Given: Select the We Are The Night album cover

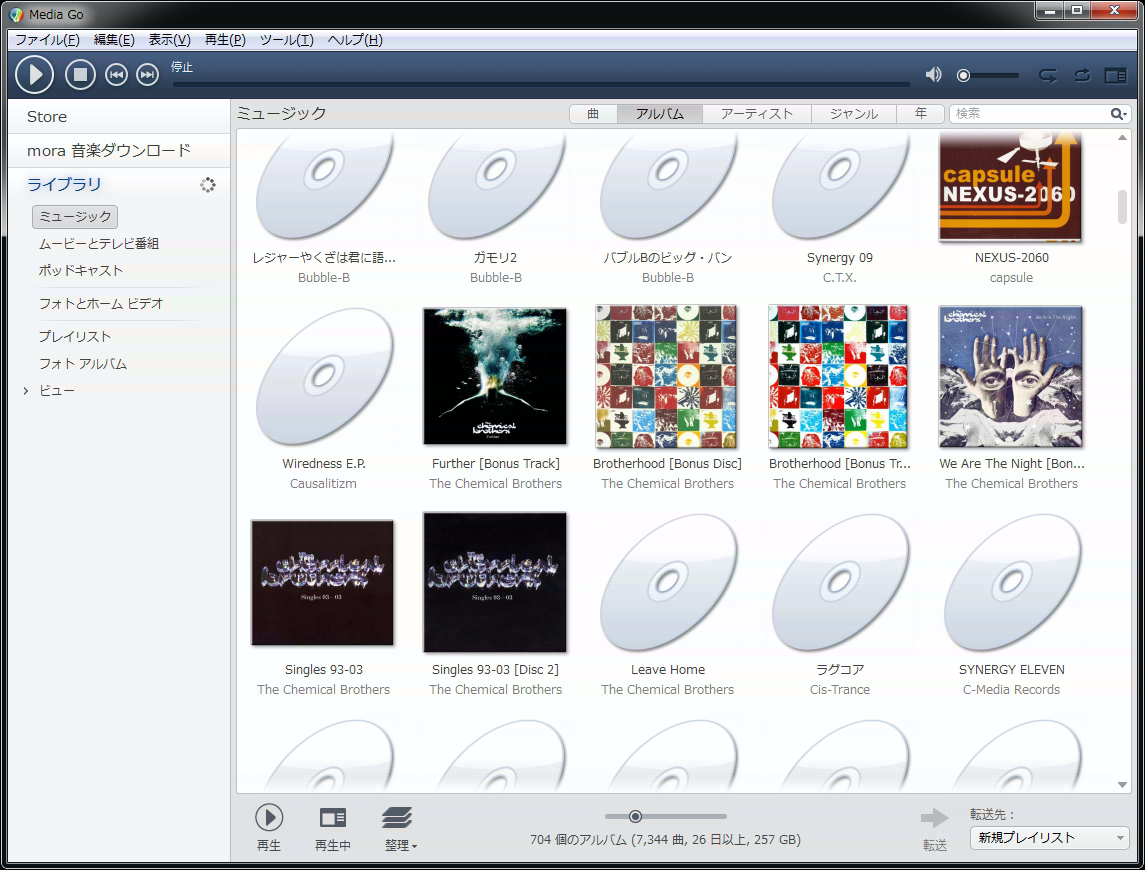Looking at the screenshot, I should pos(1011,376).
